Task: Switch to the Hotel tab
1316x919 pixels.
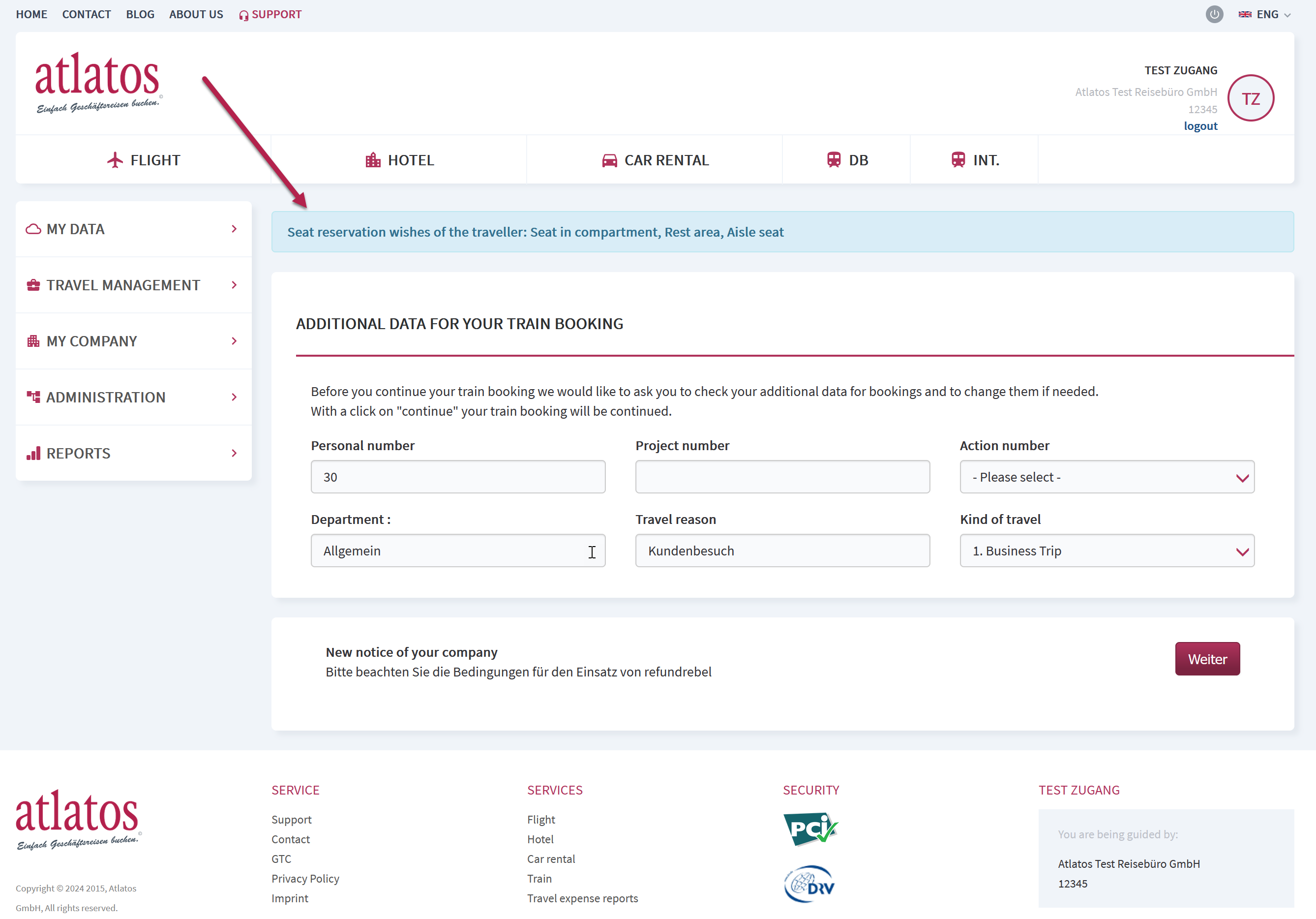Action: click(x=399, y=160)
